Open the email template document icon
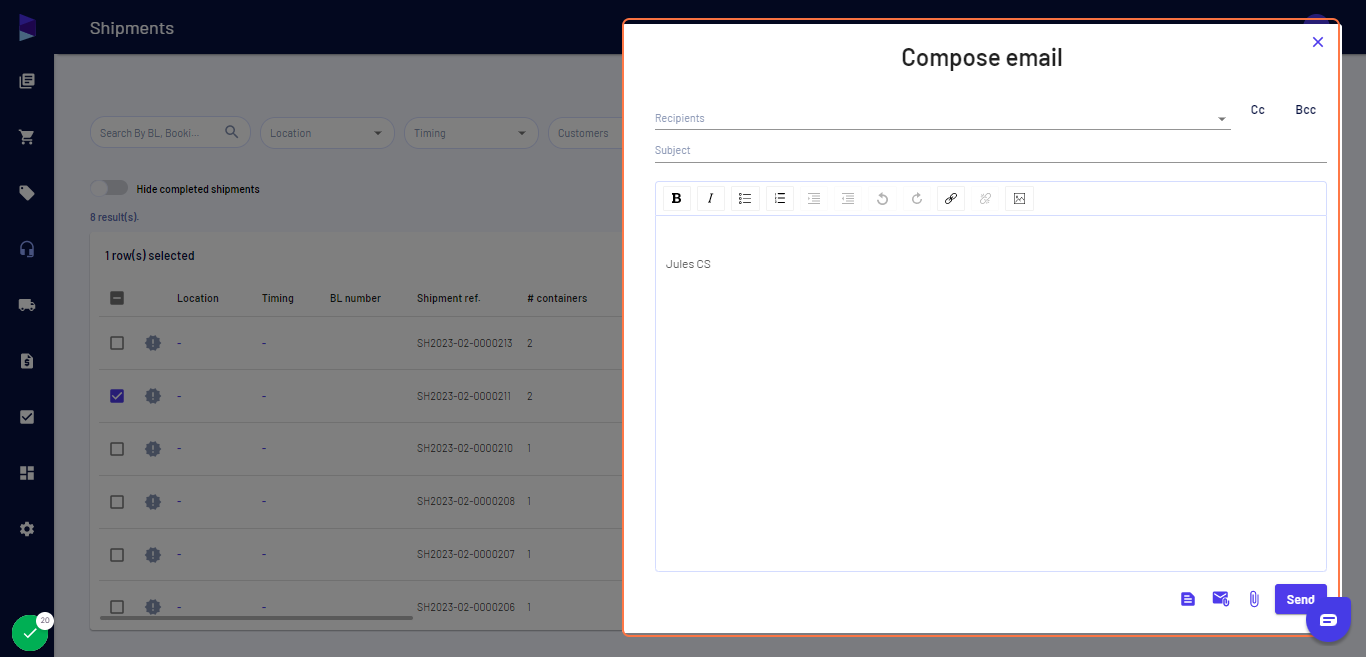Screen dimensions: 1366x657 coord(1188,599)
